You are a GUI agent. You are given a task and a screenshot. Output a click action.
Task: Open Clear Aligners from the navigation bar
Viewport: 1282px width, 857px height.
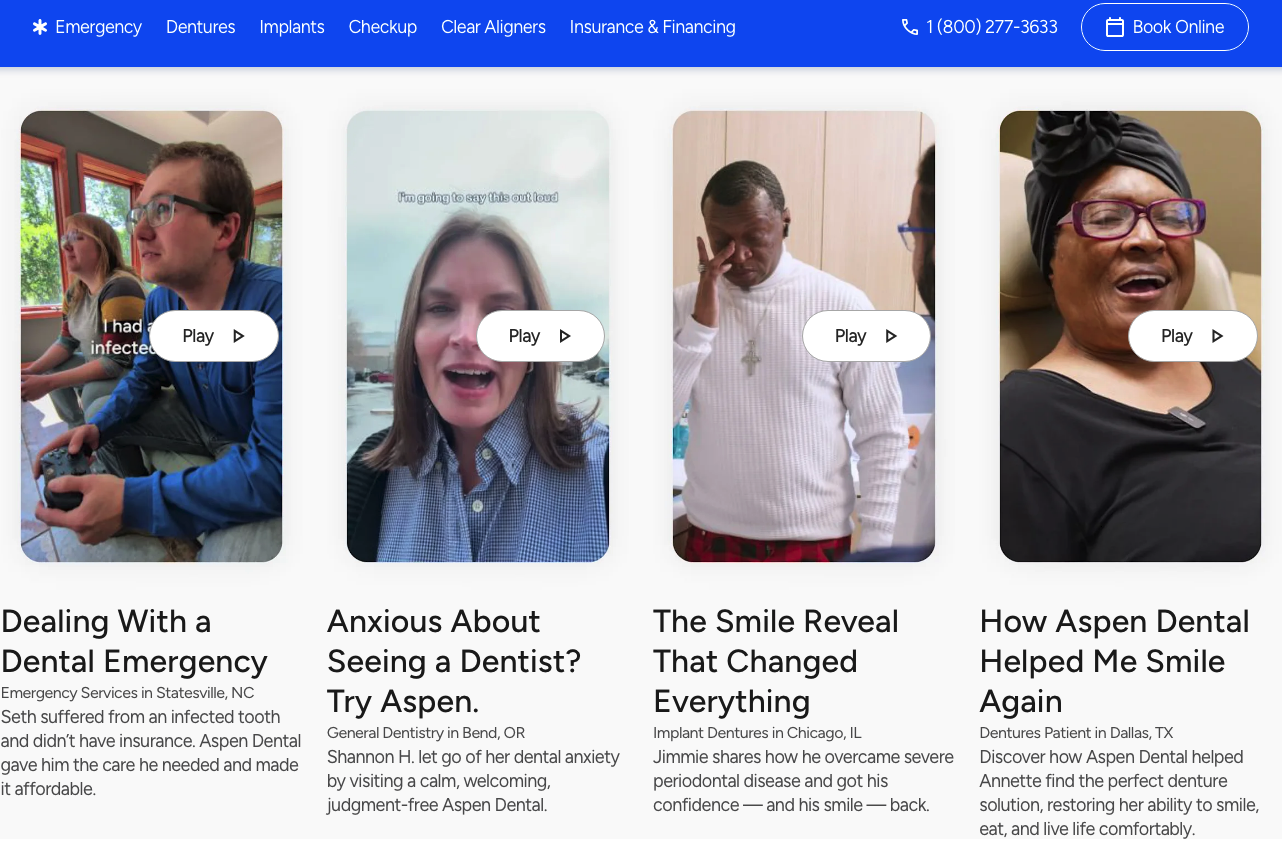pyautogui.click(x=494, y=27)
